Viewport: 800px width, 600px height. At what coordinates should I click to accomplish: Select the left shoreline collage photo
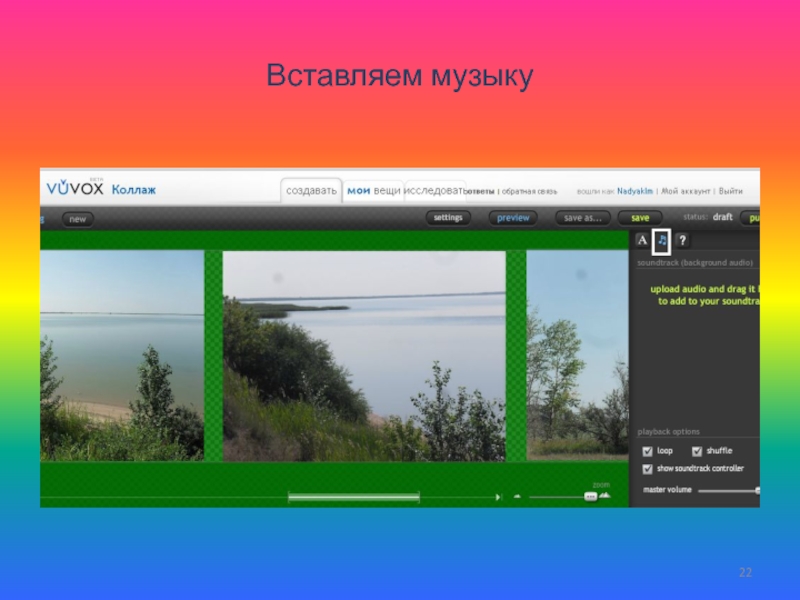pyautogui.click(x=122, y=356)
